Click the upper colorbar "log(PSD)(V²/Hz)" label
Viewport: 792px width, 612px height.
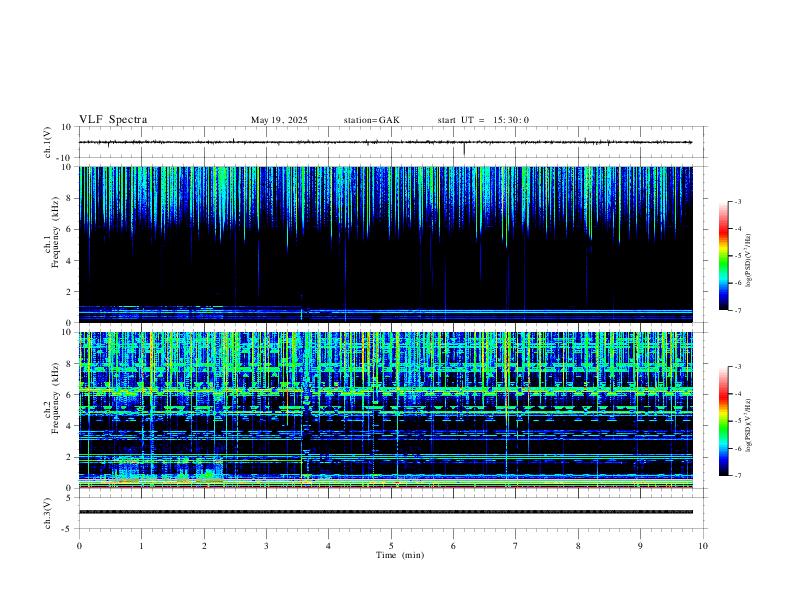pyautogui.click(x=748, y=261)
